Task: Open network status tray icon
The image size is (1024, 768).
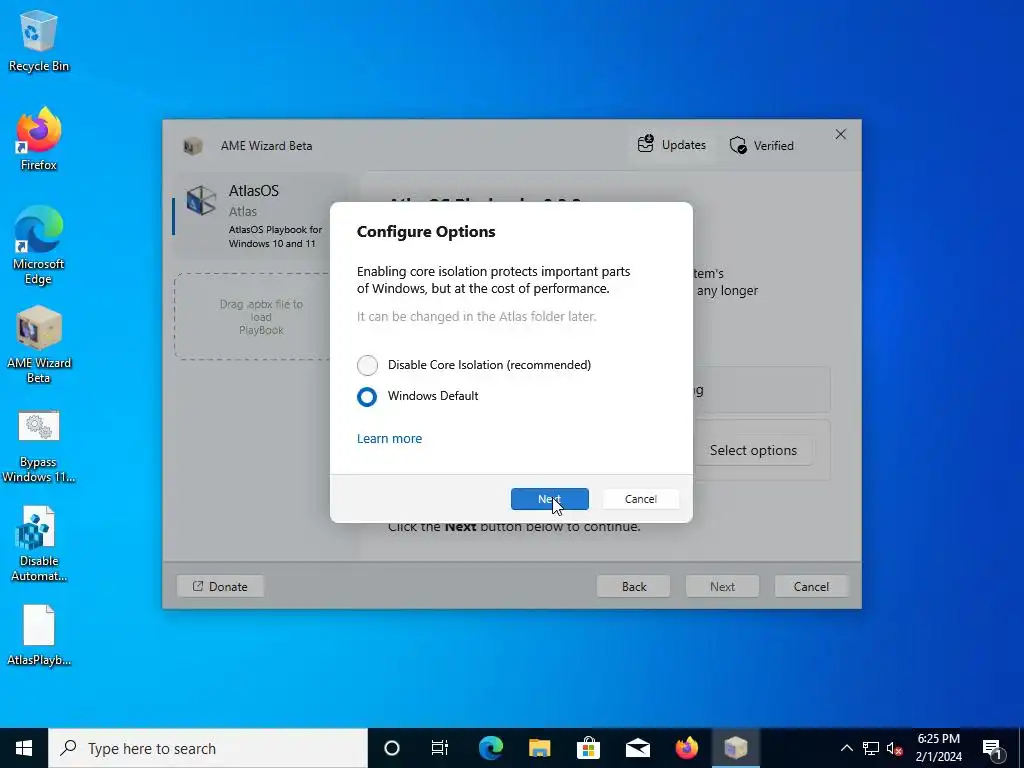Action: 871,748
